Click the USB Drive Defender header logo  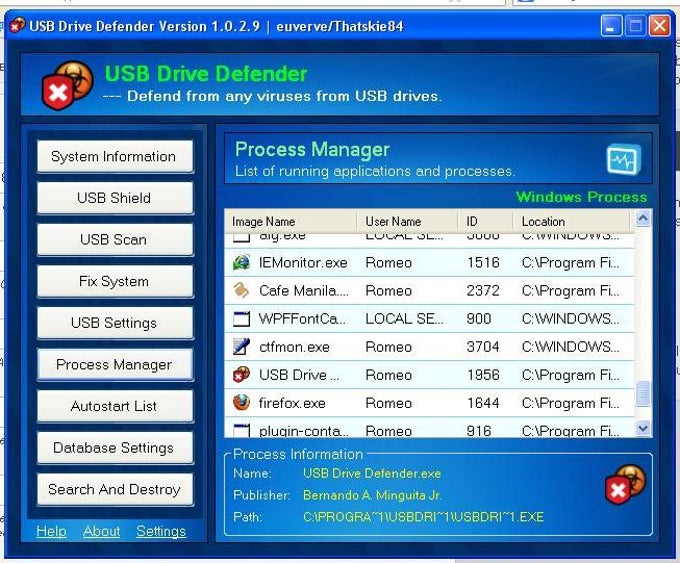67,85
